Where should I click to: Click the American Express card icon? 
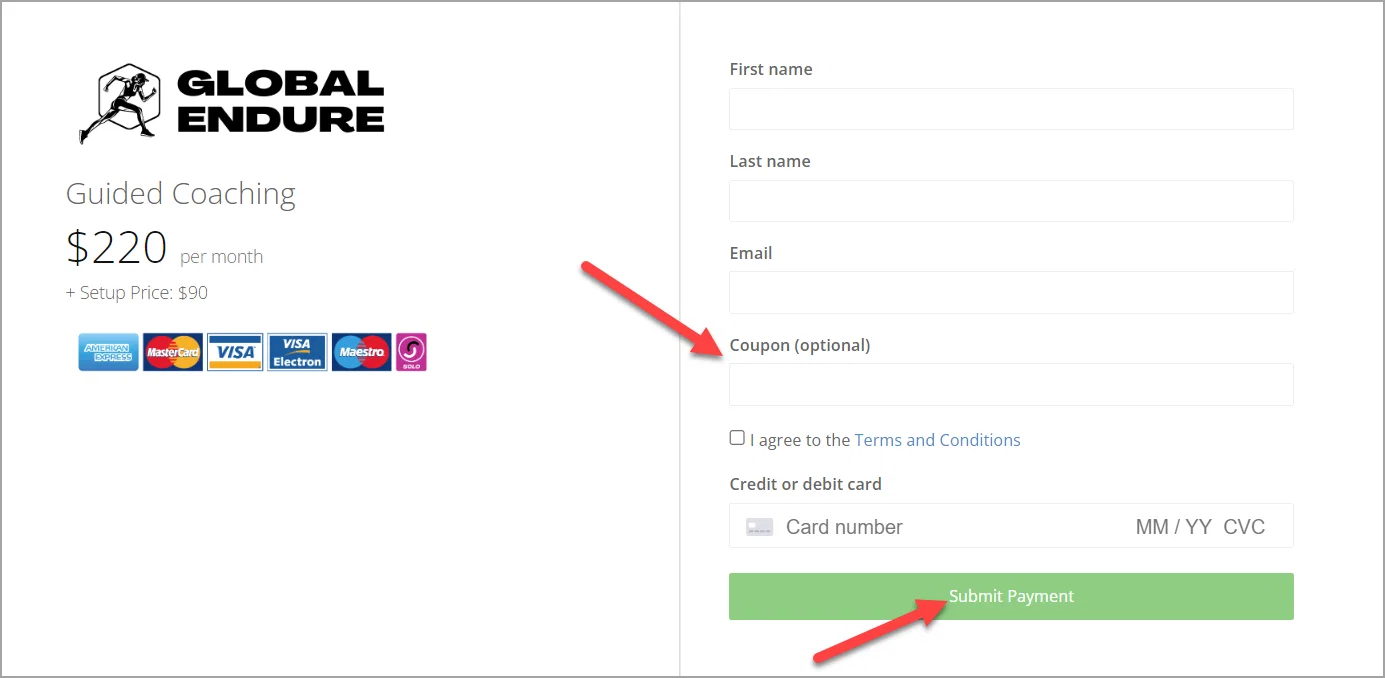109,352
